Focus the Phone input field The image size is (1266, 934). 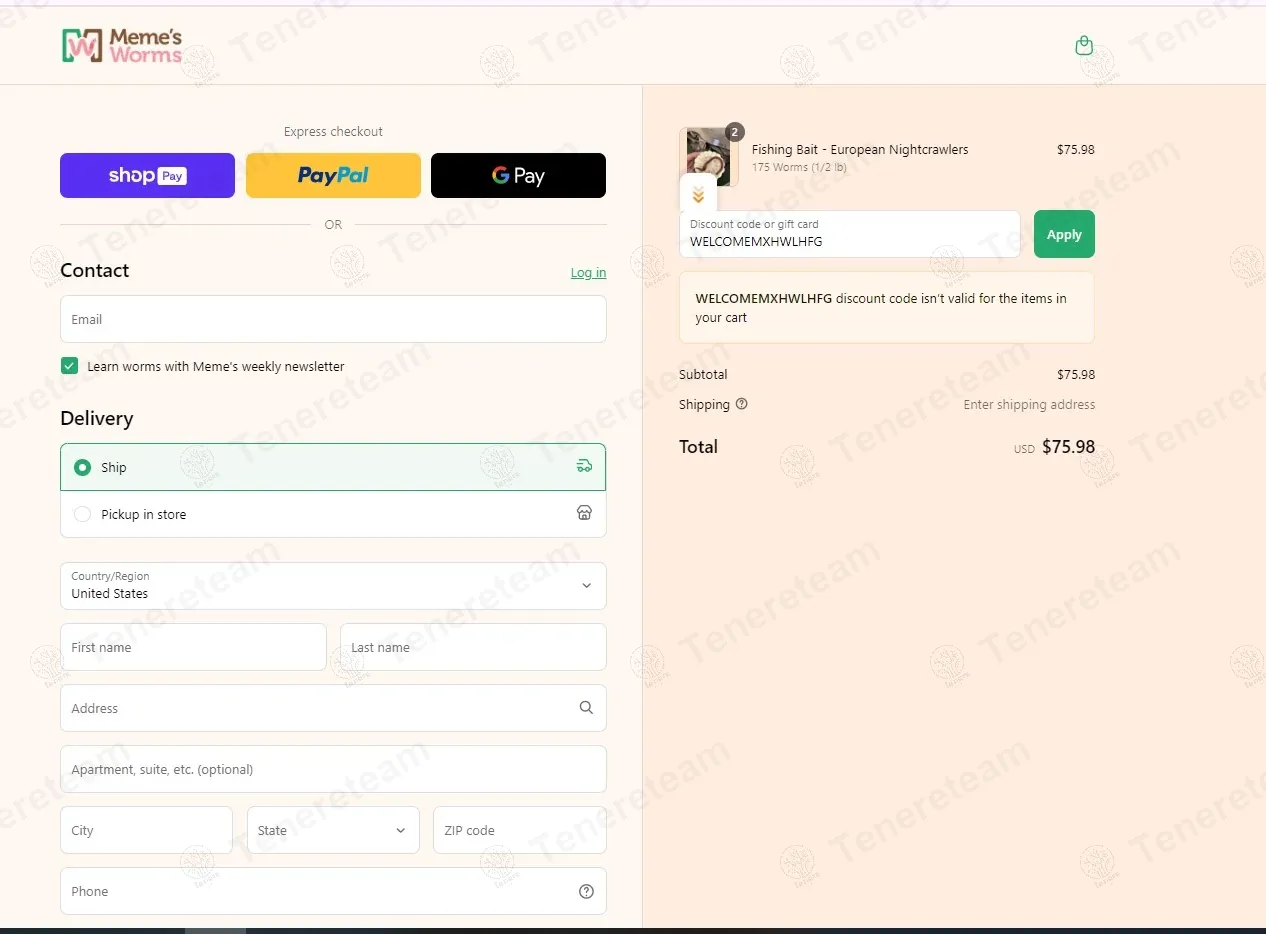point(333,891)
